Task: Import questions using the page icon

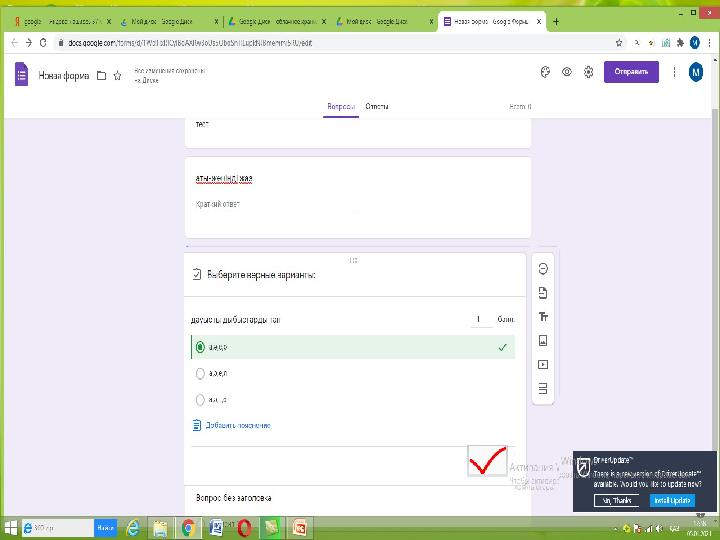Action: (x=543, y=293)
